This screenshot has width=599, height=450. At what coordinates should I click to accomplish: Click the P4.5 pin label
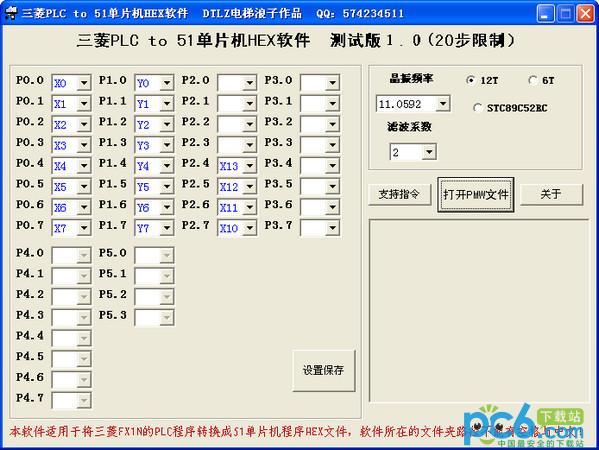(30, 357)
